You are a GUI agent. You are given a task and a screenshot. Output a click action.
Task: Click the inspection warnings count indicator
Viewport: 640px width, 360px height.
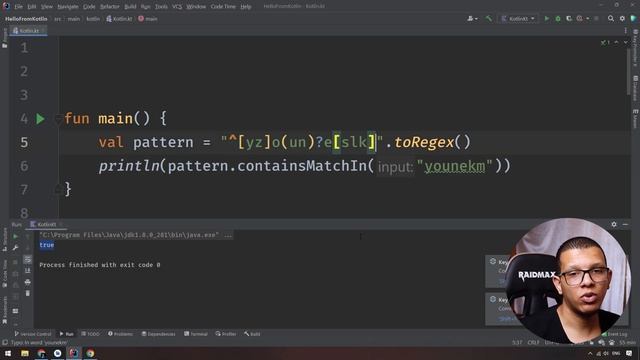[x=605, y=42]
